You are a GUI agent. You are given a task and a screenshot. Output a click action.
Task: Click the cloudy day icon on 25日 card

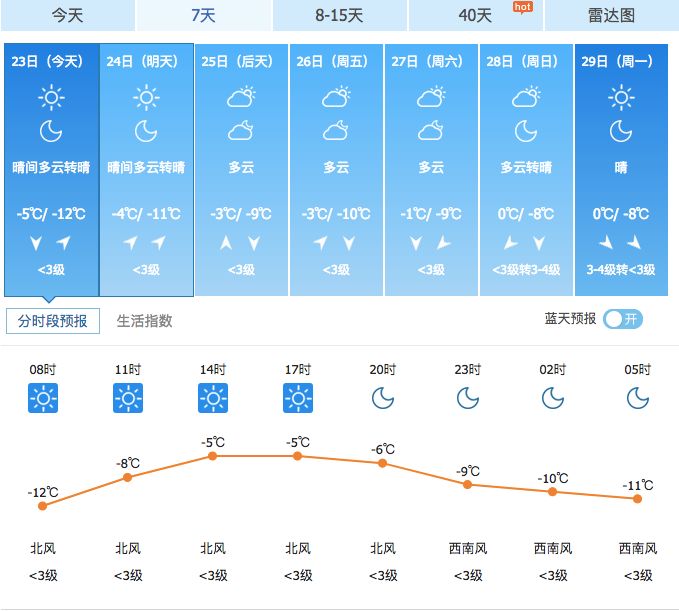click(x=241, y=97)
